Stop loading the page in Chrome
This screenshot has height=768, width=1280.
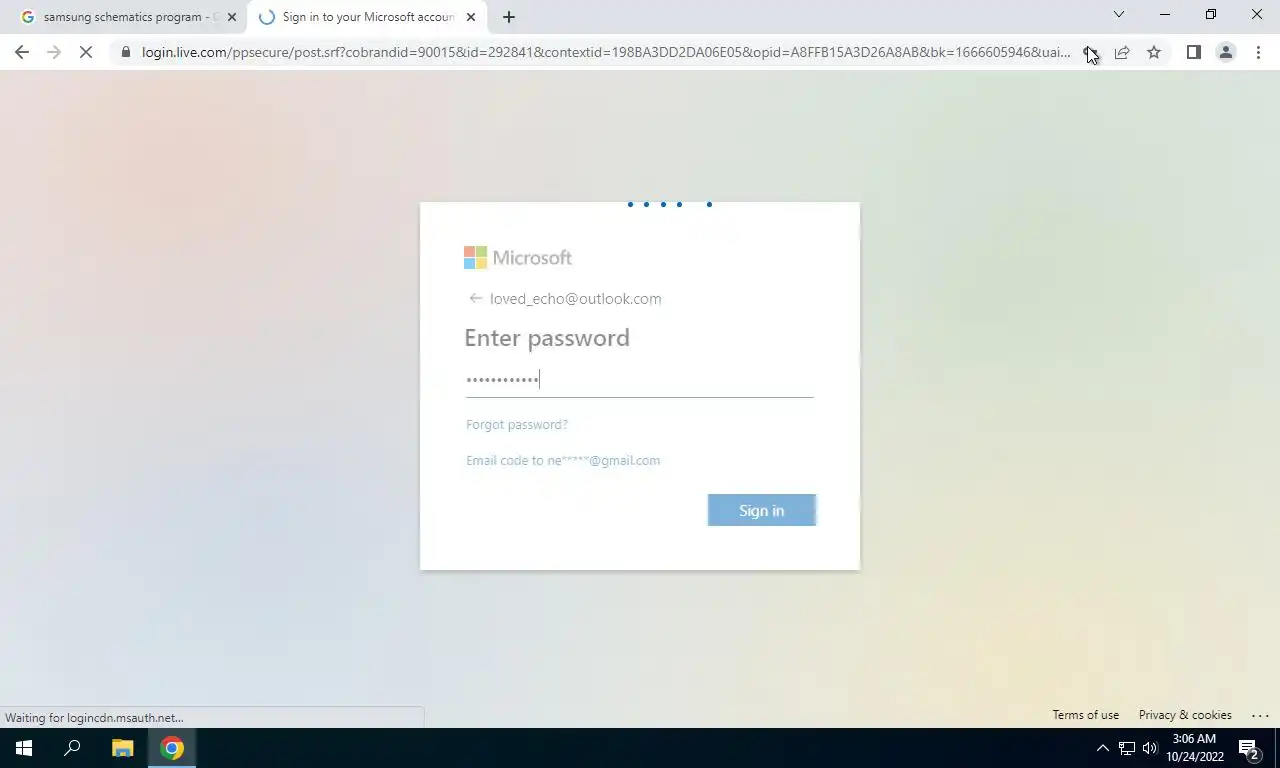86,52
